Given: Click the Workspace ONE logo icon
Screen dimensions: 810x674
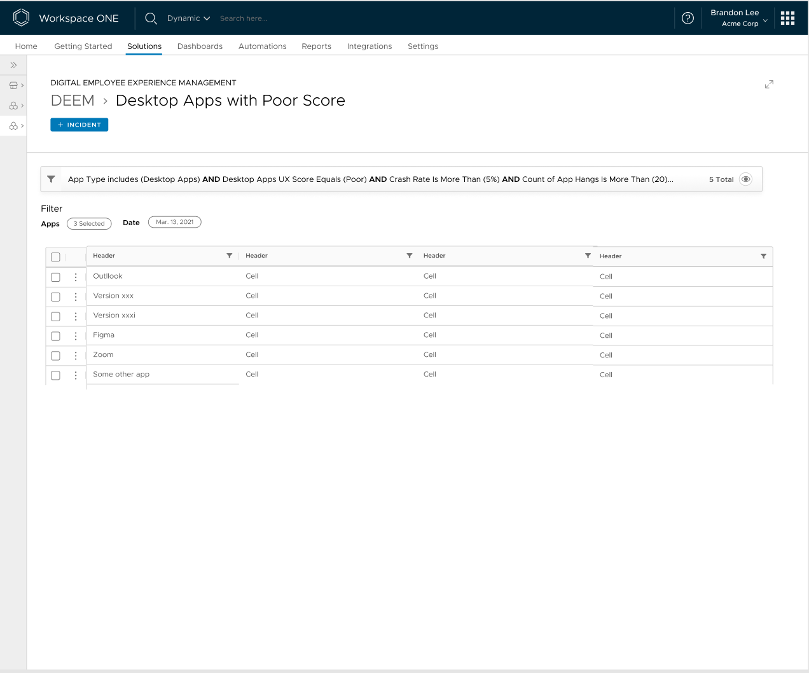Looking at the screenshot, I should pos(21,18).
